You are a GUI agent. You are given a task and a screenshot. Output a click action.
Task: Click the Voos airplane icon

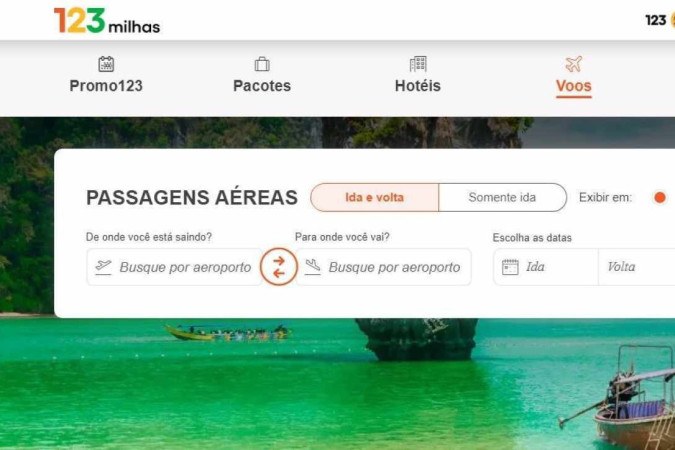573,64
